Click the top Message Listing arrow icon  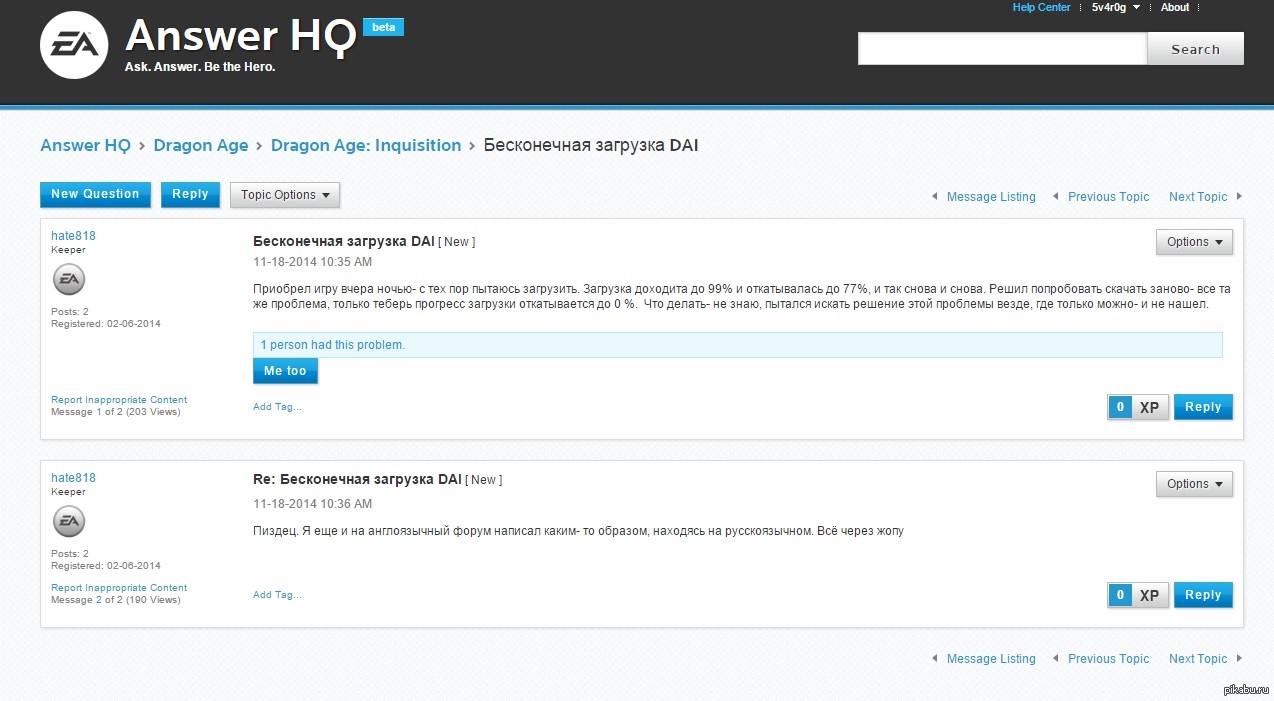(x=935, y=196)
